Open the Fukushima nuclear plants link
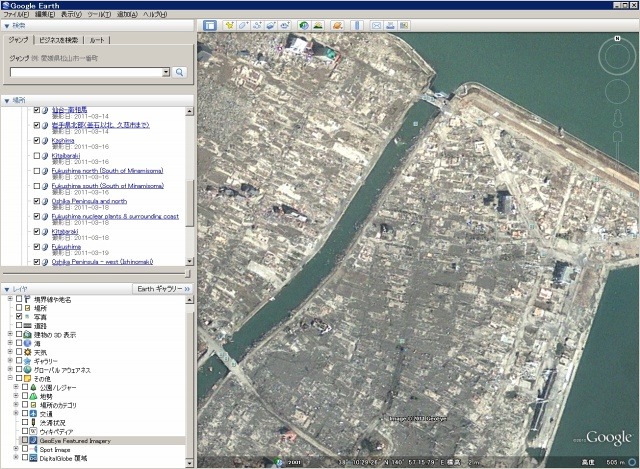Viewport: 640px width, 469px height. tap(115, 216)
